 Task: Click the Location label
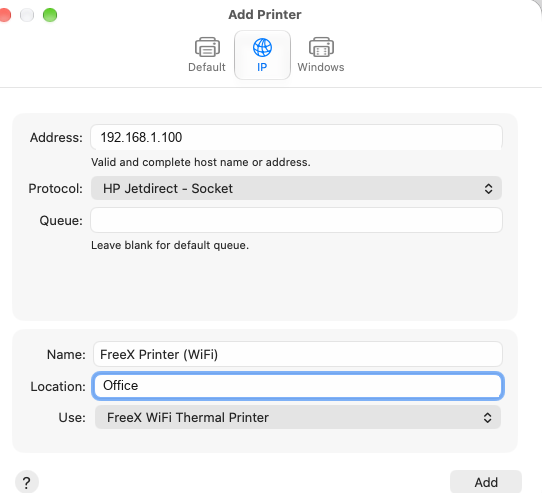[x=58, y=386]
